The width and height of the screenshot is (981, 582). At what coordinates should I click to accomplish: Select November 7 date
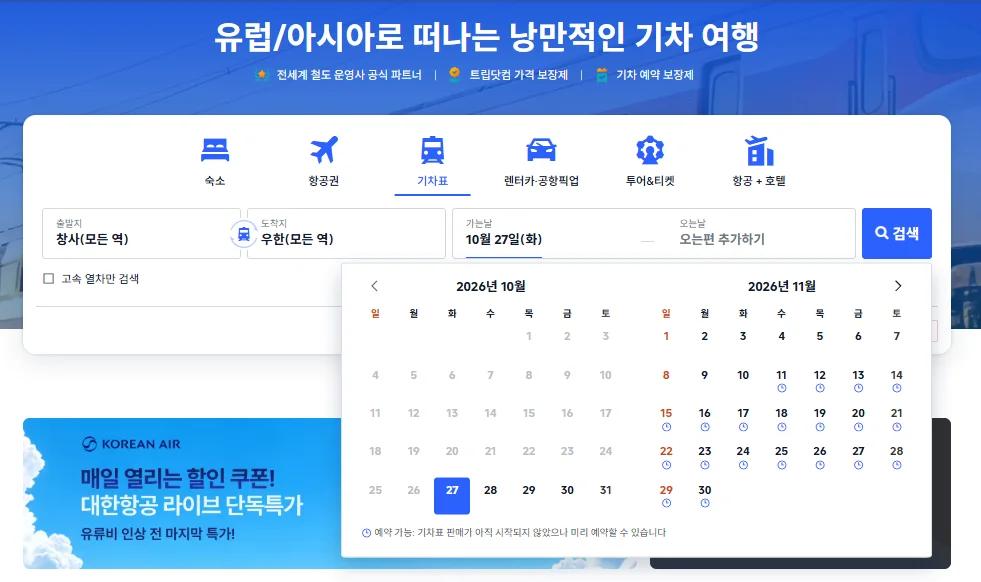click(x=897, y=337)
